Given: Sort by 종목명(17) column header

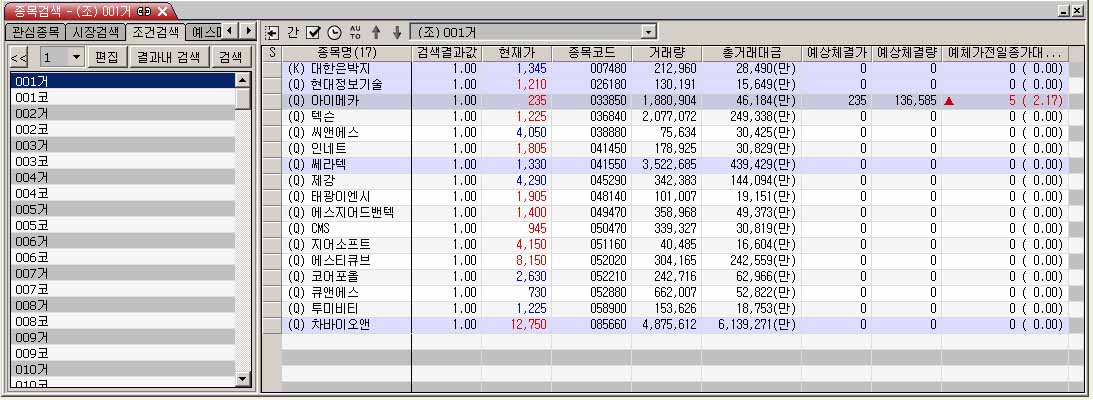Looking at the screenshot, I should (x=346, y=53).
